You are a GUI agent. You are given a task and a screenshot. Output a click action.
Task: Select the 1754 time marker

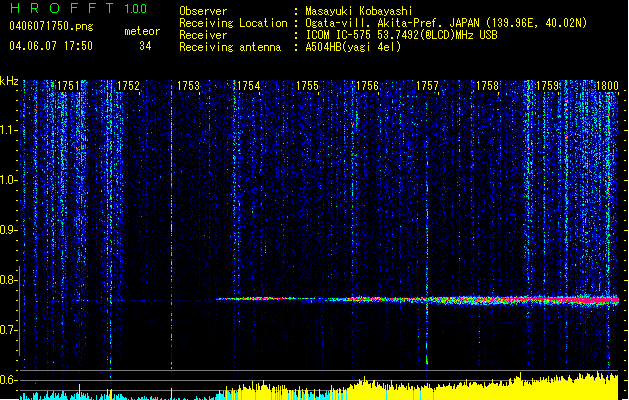pos(248,87)
